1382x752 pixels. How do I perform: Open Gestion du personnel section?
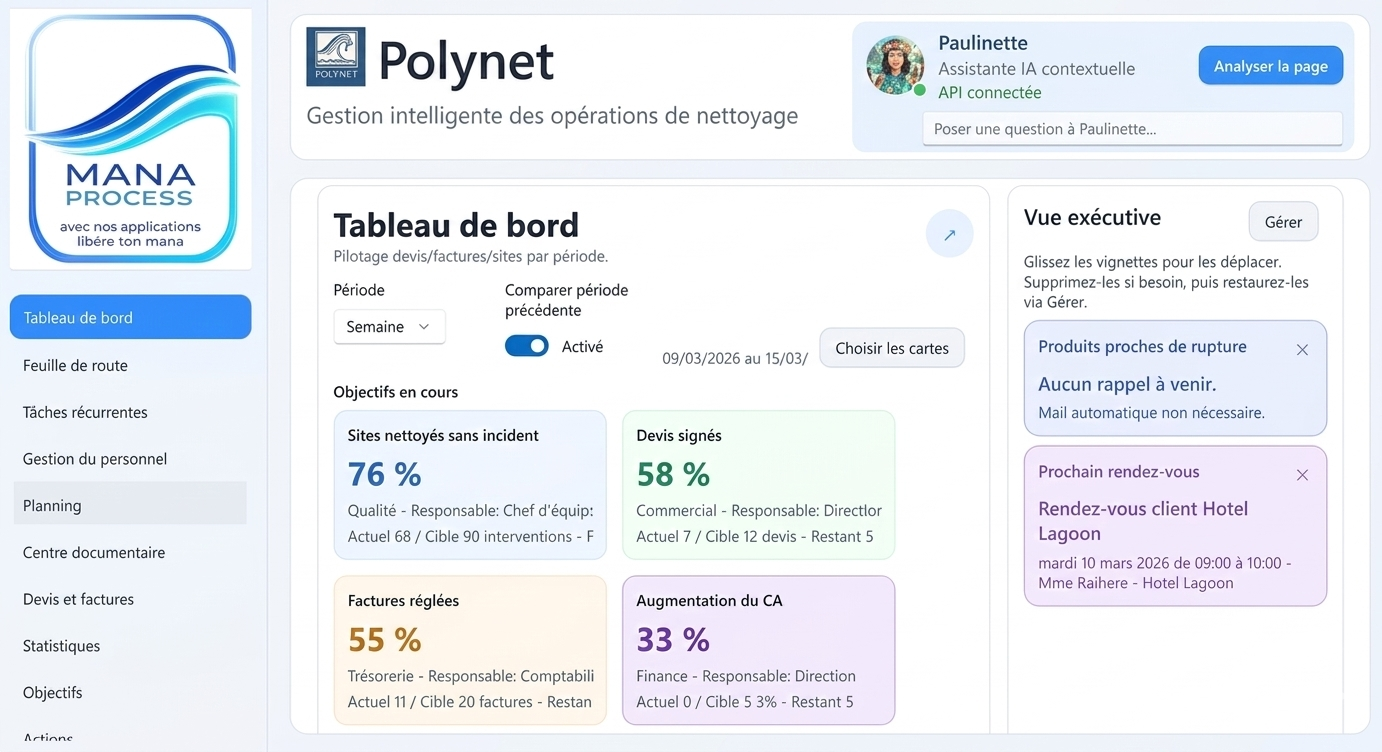[x=95, y=459]
